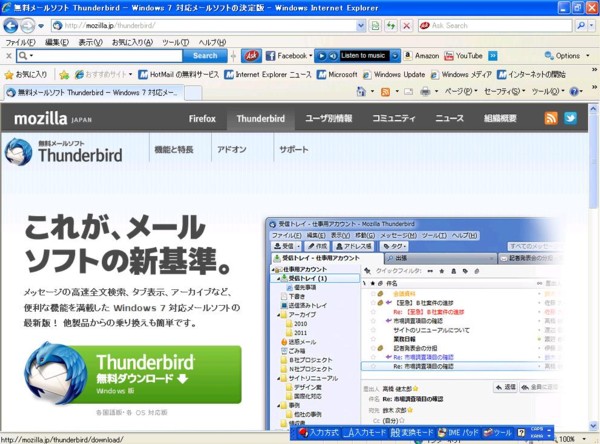Click the Amazon toolbar shortcut
The height and width of the screenshot is (444, 600).
tap(422, 56)
